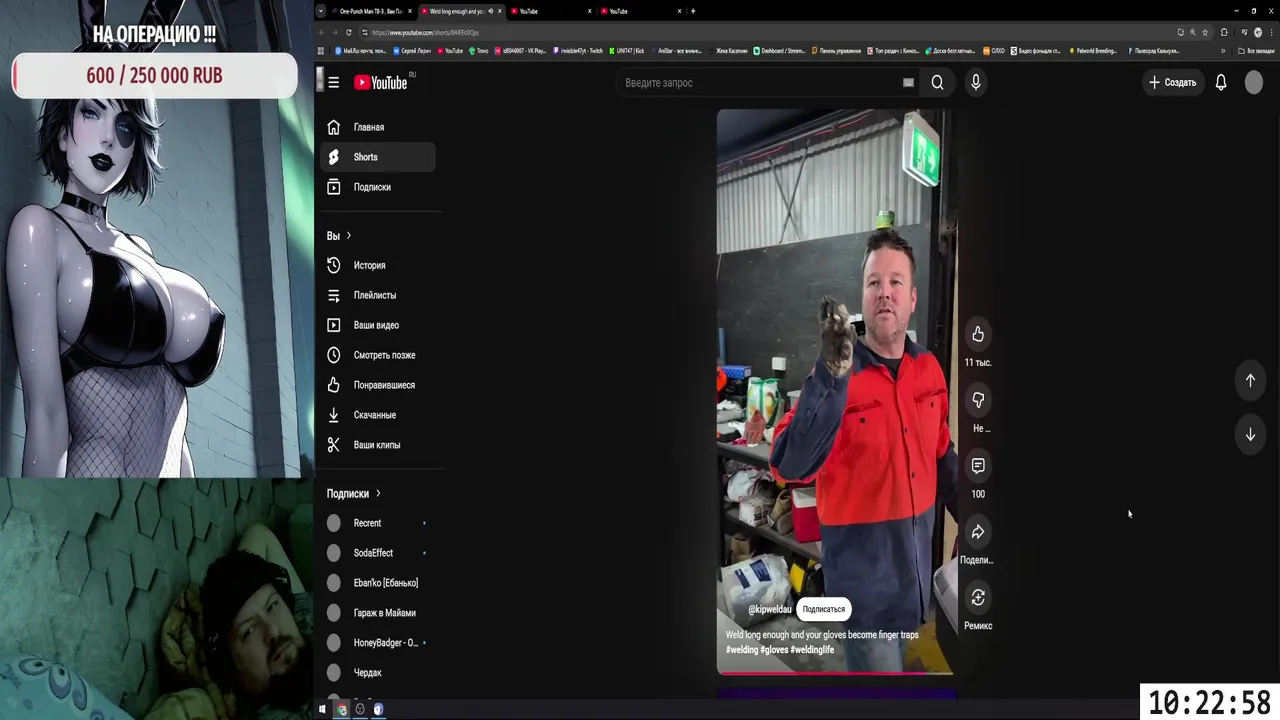Click the #welding hashtag

tap(742, 650)
